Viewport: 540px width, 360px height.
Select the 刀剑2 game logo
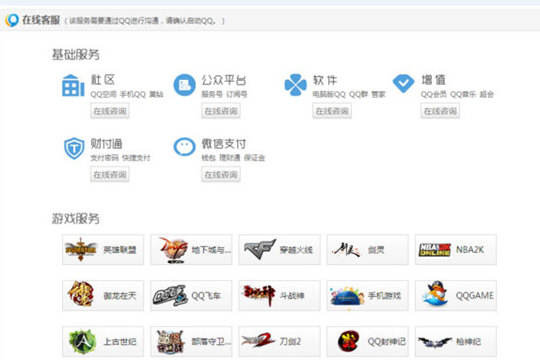[x=259, y=340]
